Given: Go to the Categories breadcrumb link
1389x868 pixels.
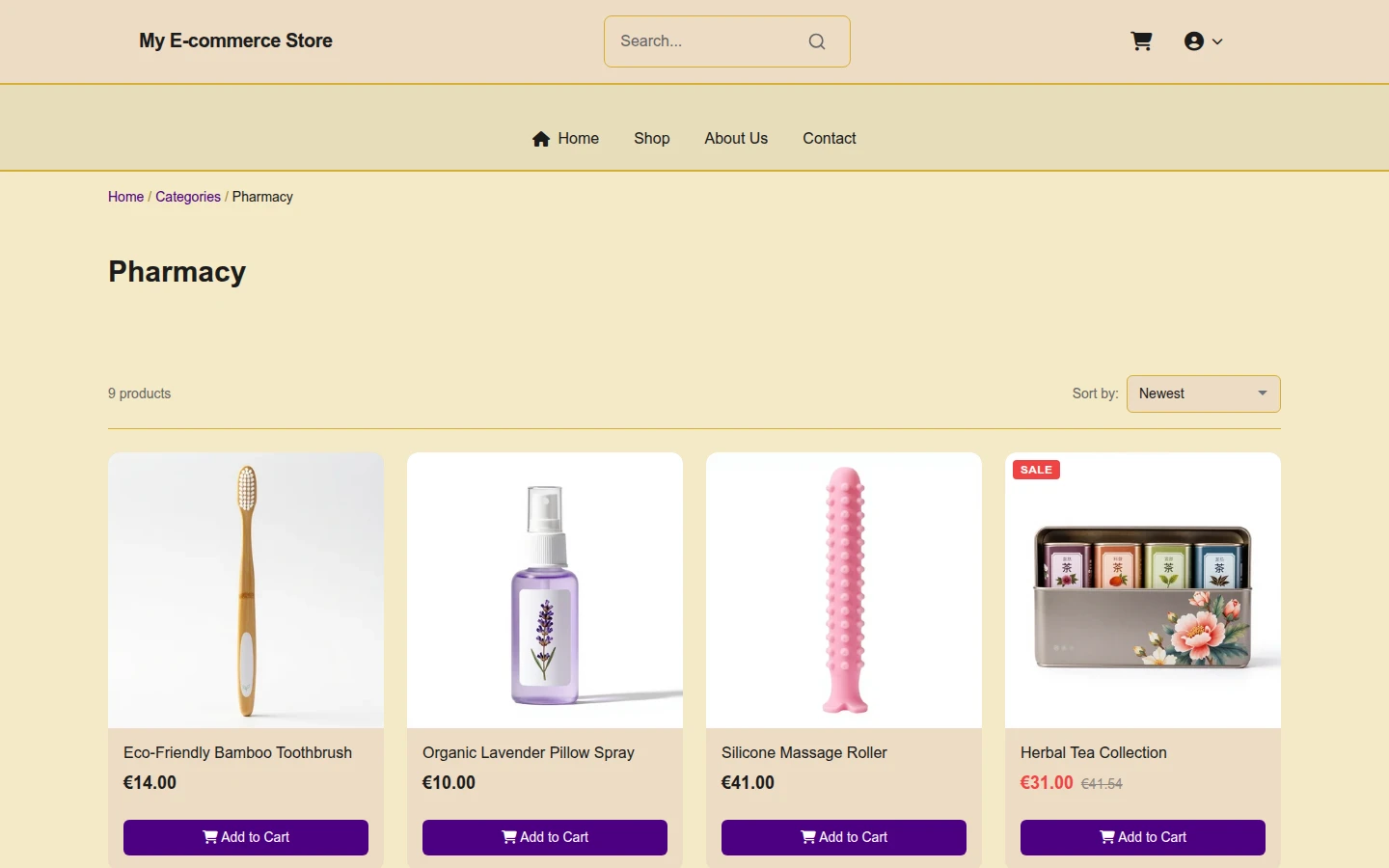Looking at the screenshot, I should pos(188,197).
